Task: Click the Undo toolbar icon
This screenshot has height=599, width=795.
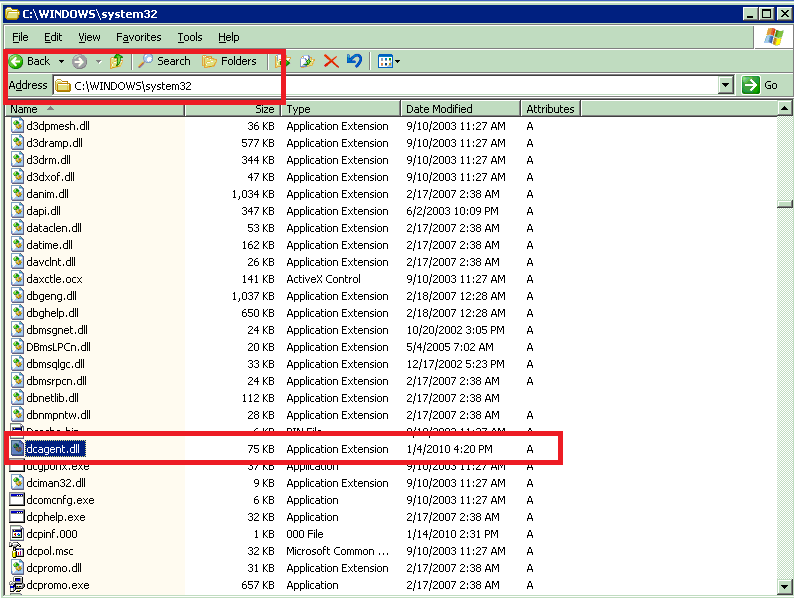Action: (x=354, y=61)
